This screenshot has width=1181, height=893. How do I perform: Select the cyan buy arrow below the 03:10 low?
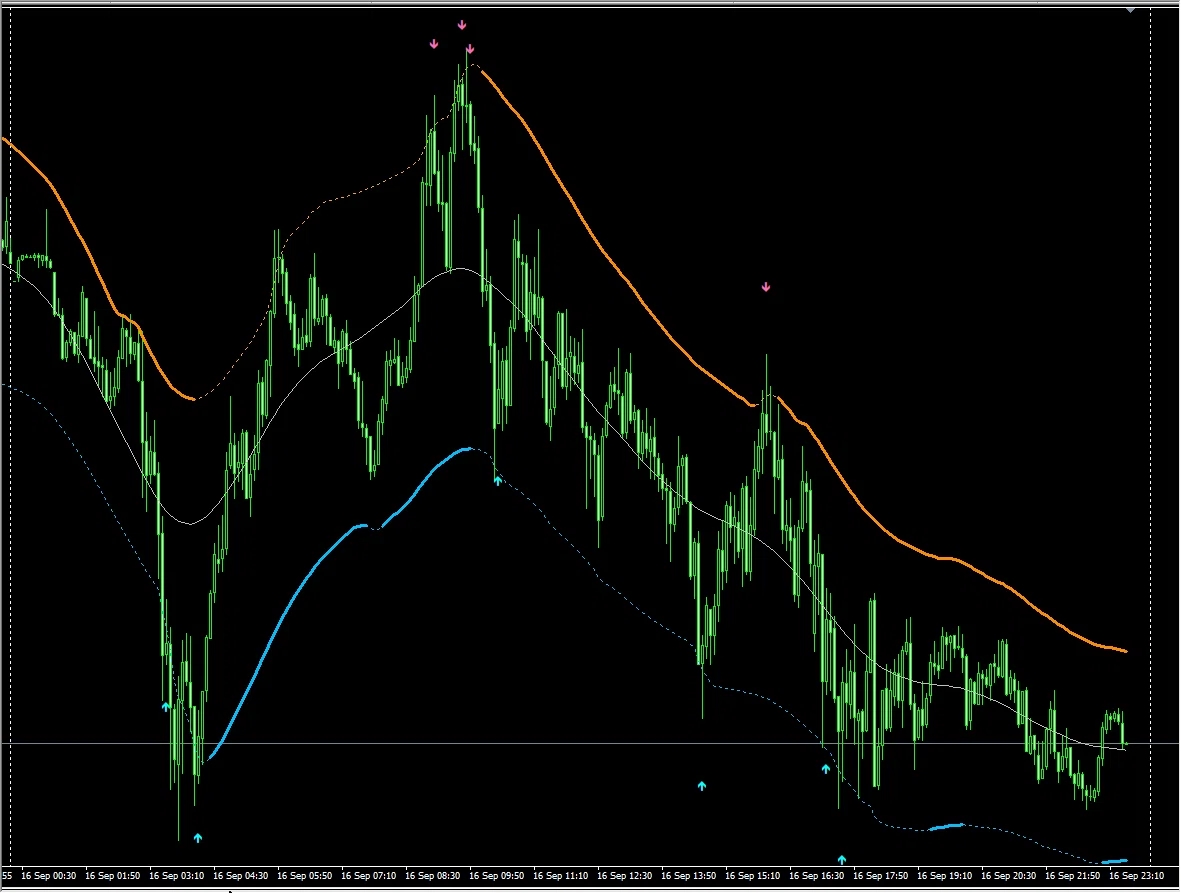[198, 837]
